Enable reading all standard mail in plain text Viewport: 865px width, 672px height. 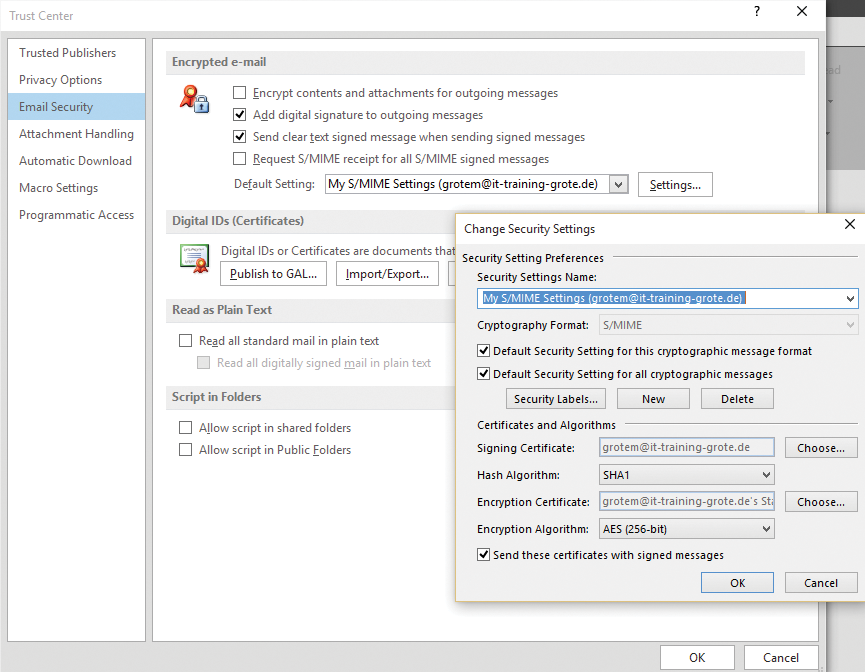pyautogui.click(x=185, y=341)
